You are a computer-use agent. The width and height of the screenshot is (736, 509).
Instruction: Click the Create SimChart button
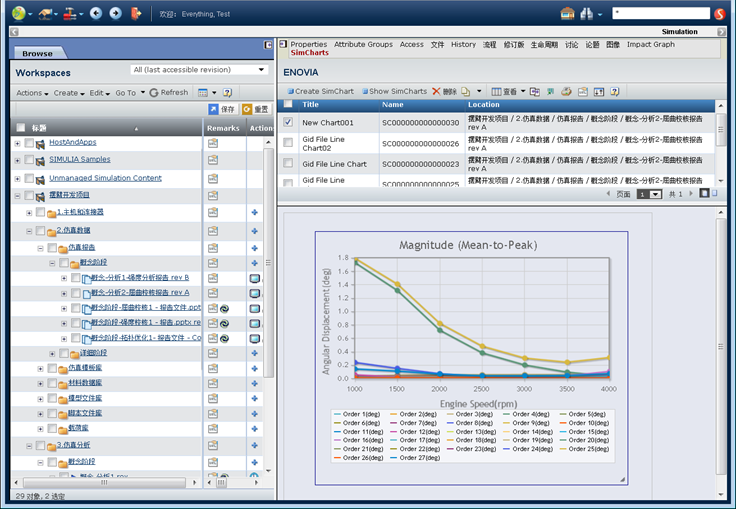321,91
